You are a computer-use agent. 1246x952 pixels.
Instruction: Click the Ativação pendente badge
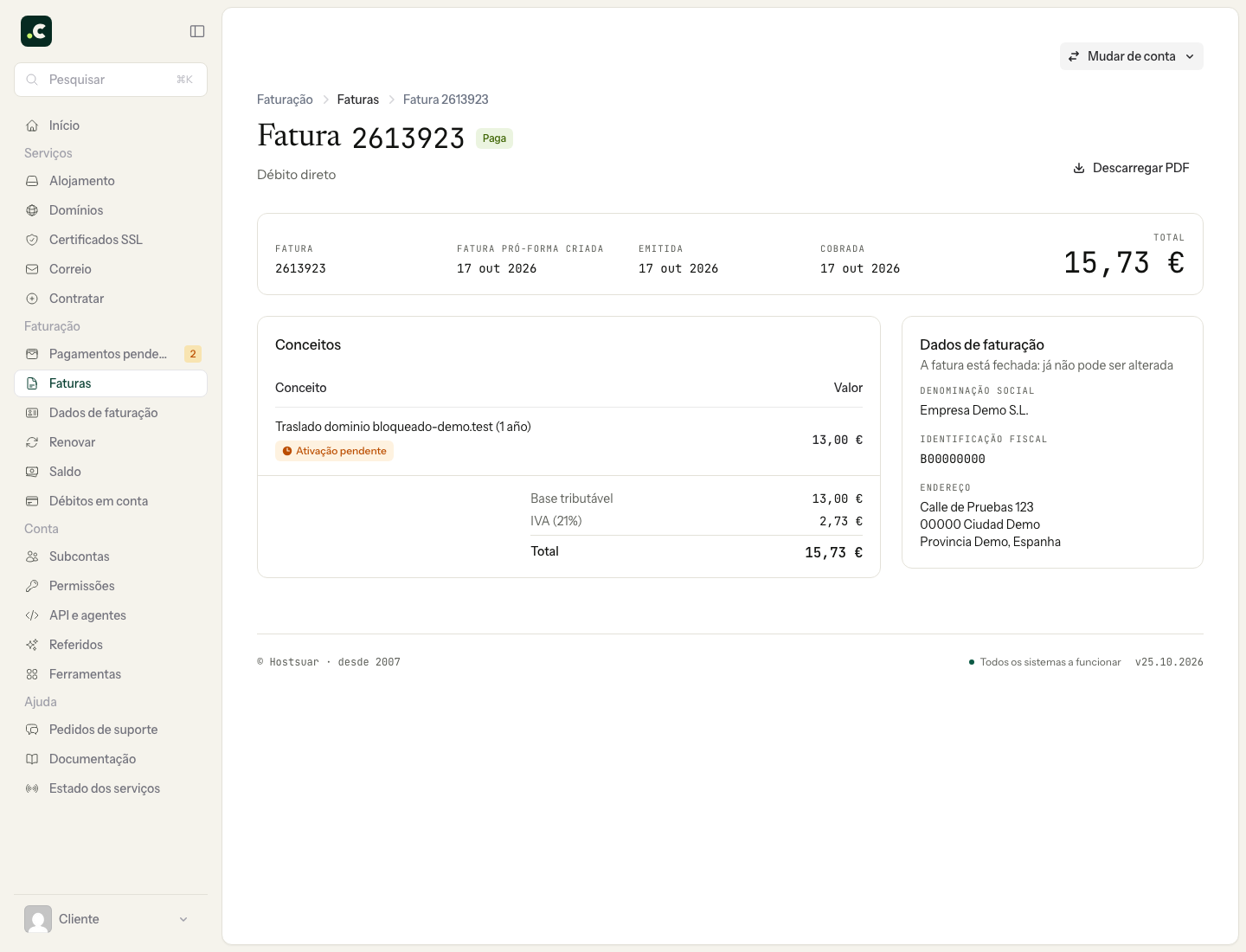tap(334, 451)
